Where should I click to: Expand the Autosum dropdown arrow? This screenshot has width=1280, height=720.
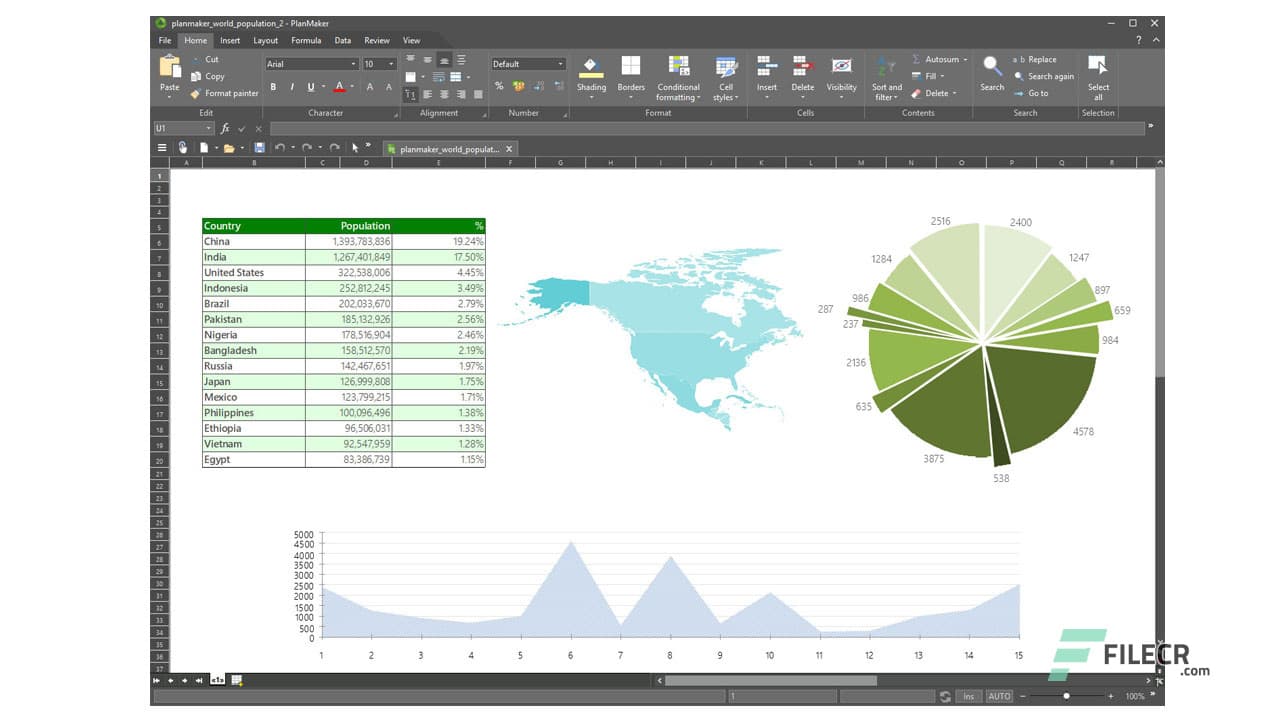[x=965, y=60]
